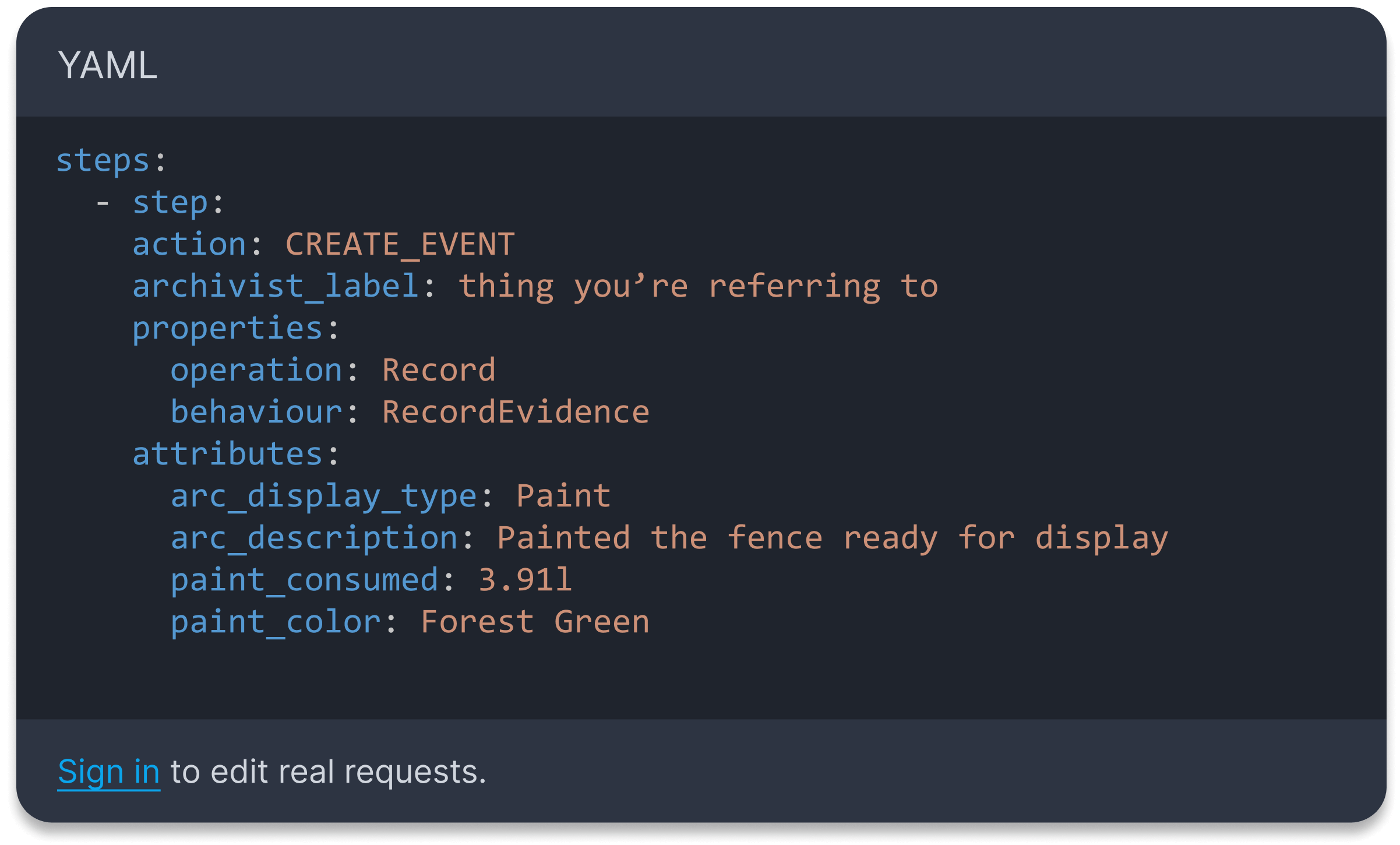1400x845 pixels.
Task: Select the YAML header label
Action: tap(108, 65)
